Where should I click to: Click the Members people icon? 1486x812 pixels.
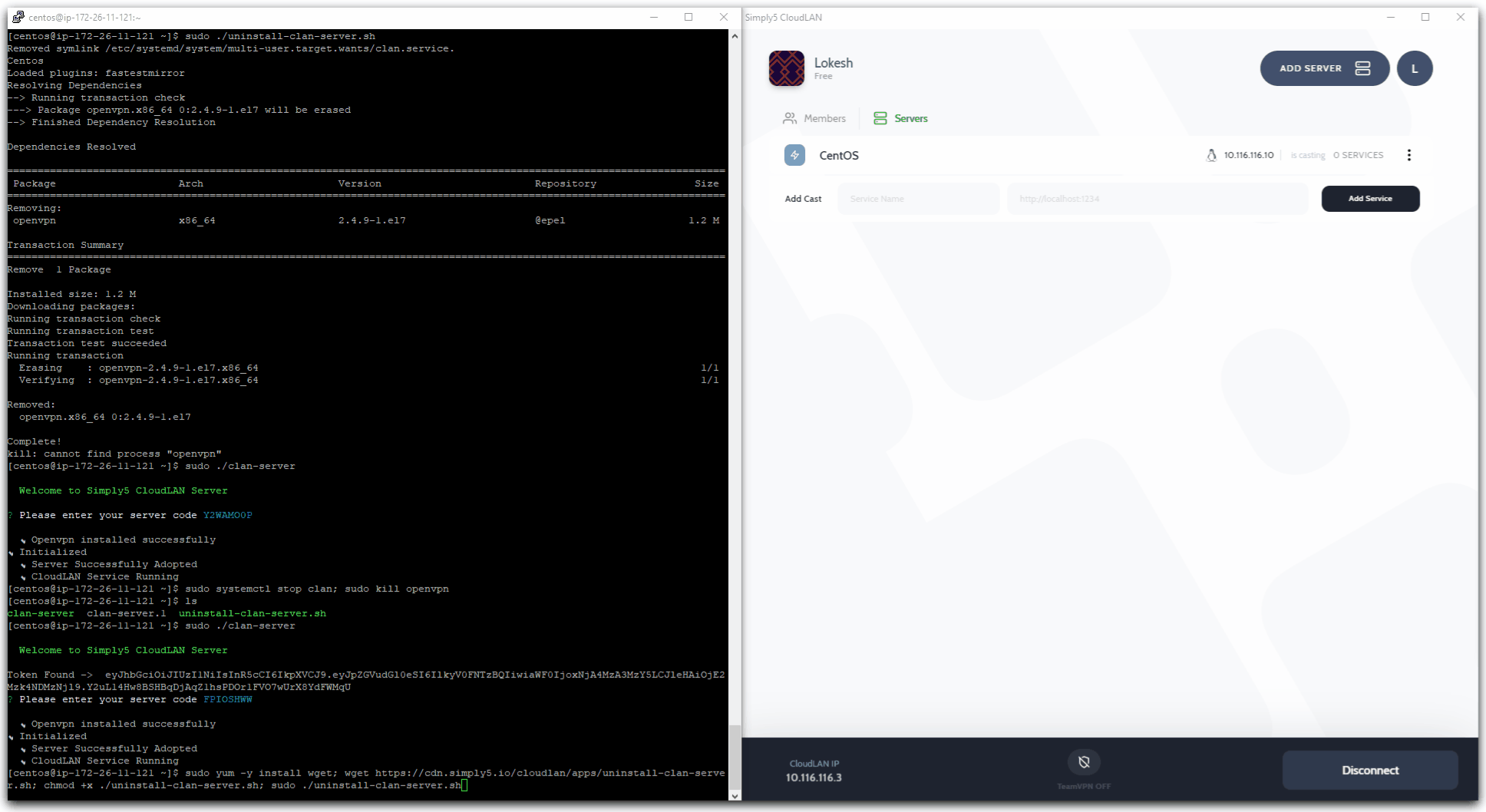pyautogui.click(x=791, y=118)
